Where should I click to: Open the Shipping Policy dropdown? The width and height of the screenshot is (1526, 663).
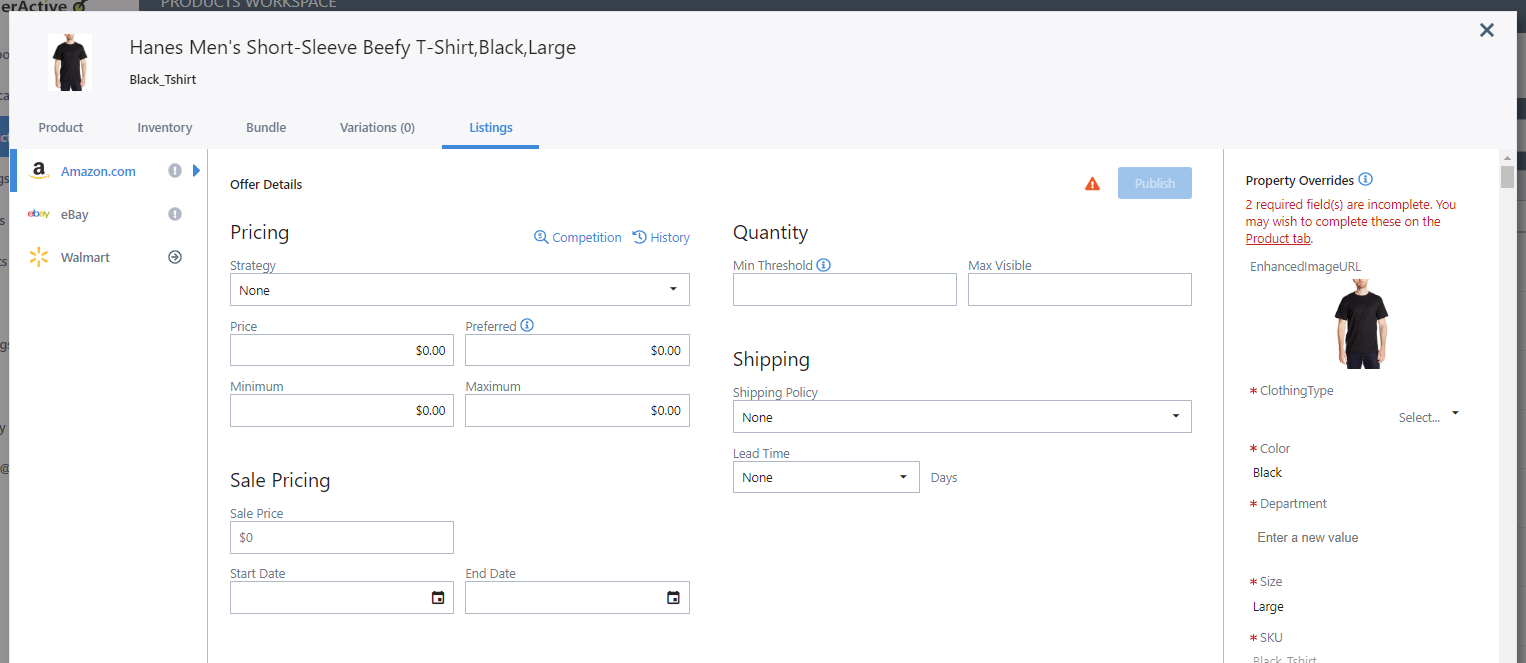[962, 417]
